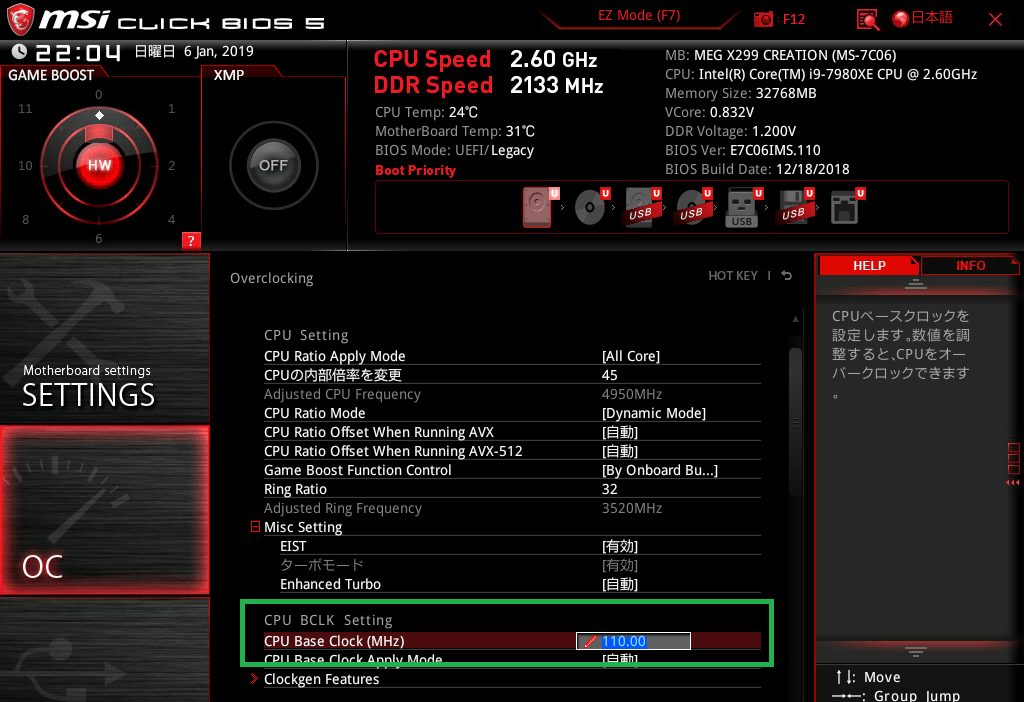The height and width of the screenshot is (702, 1024).
Task: Open Motherboard settings SETTINGS section
Action: coord(104,339)
